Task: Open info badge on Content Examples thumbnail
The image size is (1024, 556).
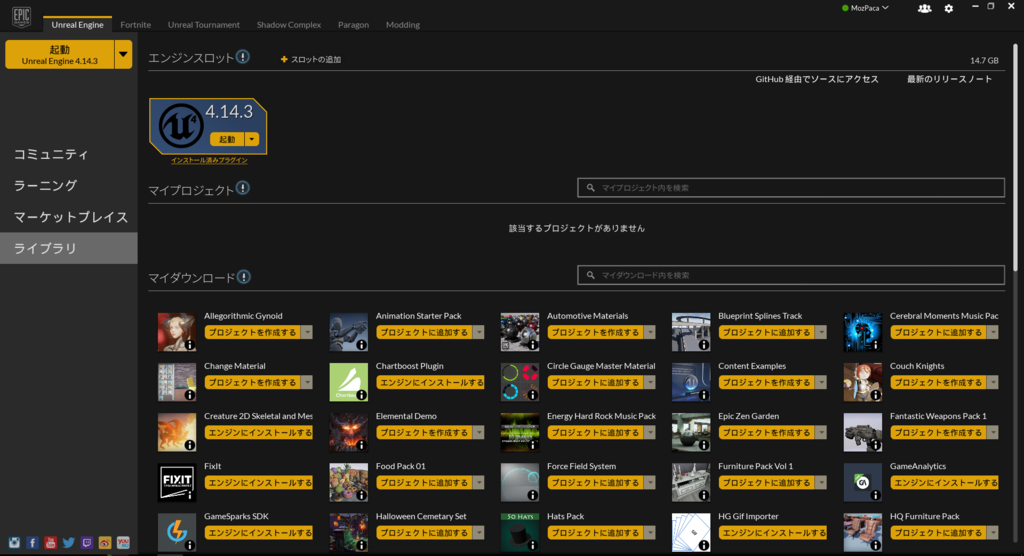Action: click(x=703, y=395)
